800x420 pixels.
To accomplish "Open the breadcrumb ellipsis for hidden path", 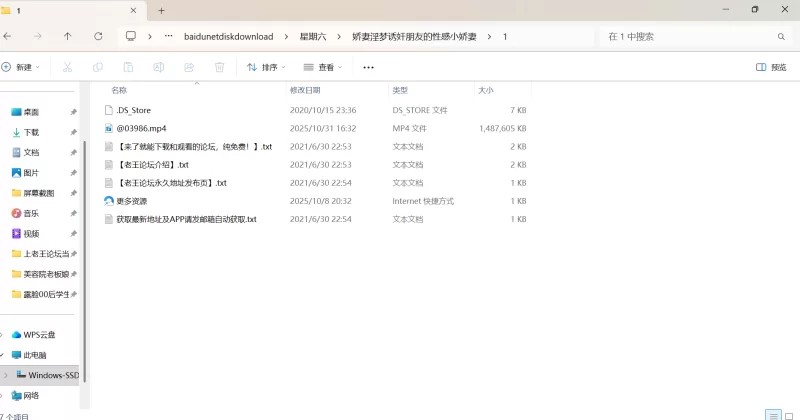I will [168, 36].
